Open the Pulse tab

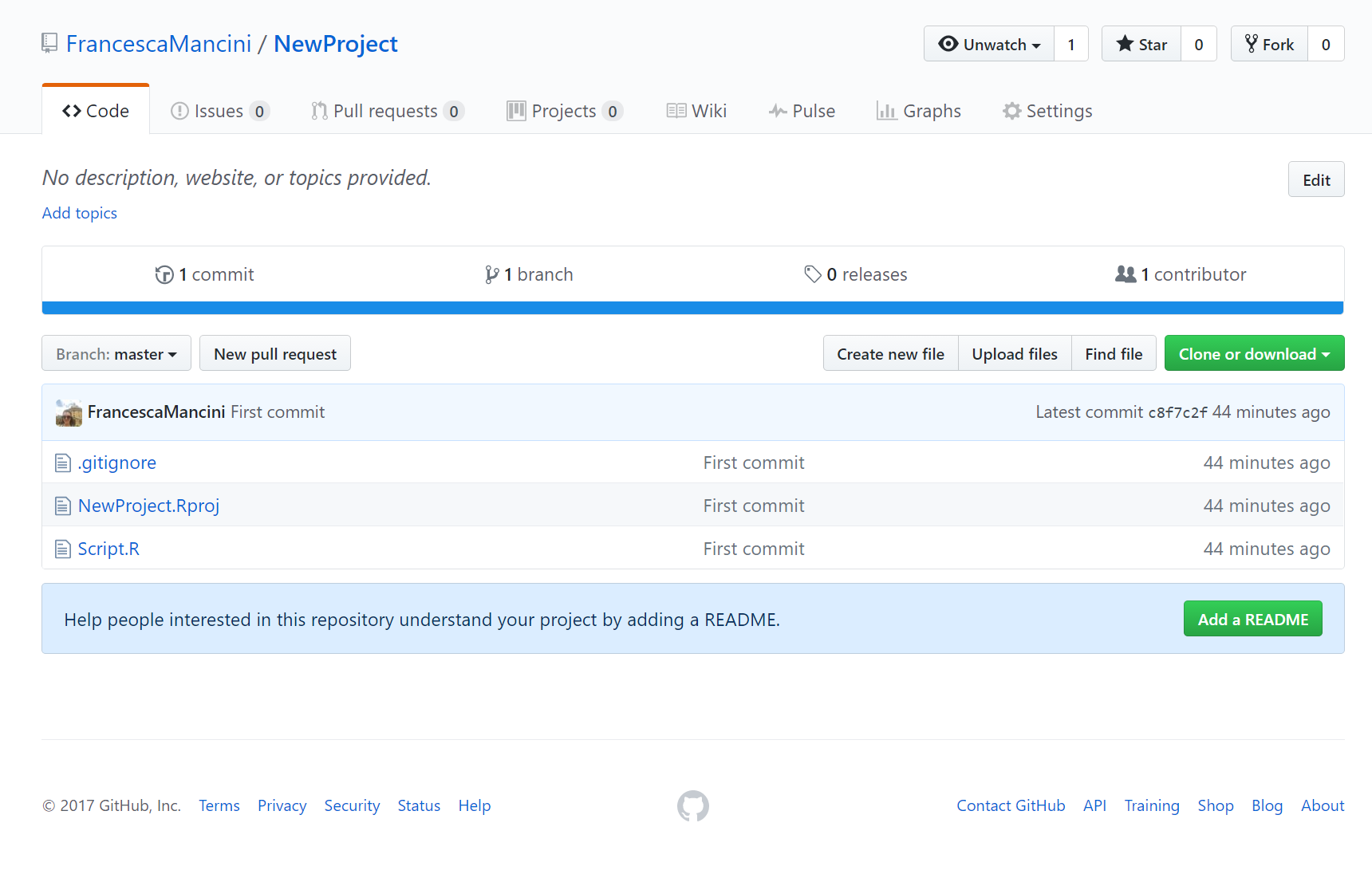point(802,111)
